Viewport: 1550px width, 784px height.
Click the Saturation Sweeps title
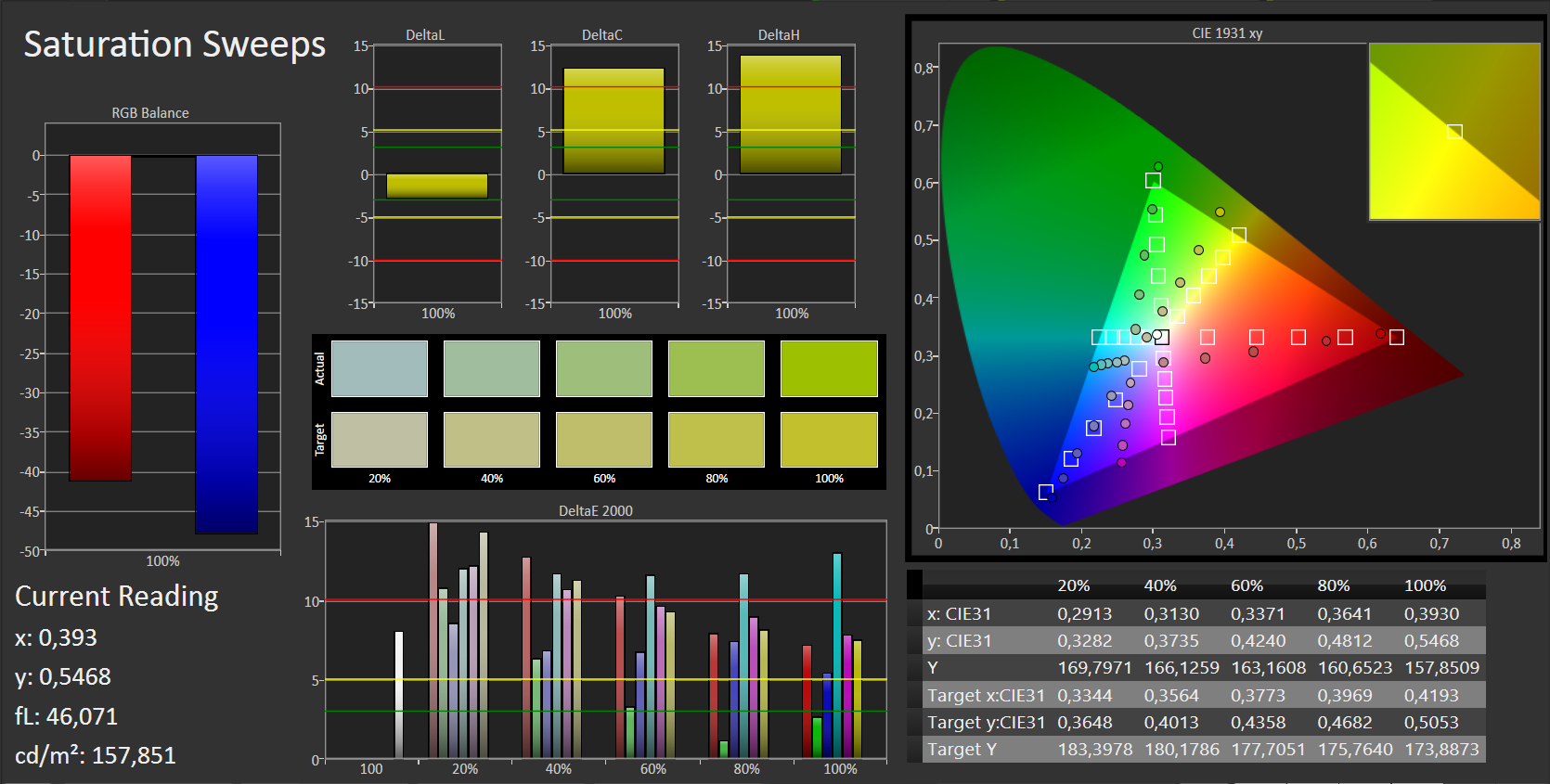click(x=174, y=45)
